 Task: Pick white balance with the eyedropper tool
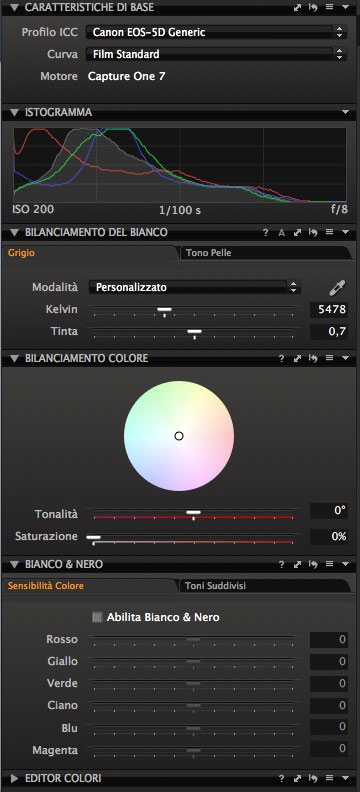pos(336,287)
